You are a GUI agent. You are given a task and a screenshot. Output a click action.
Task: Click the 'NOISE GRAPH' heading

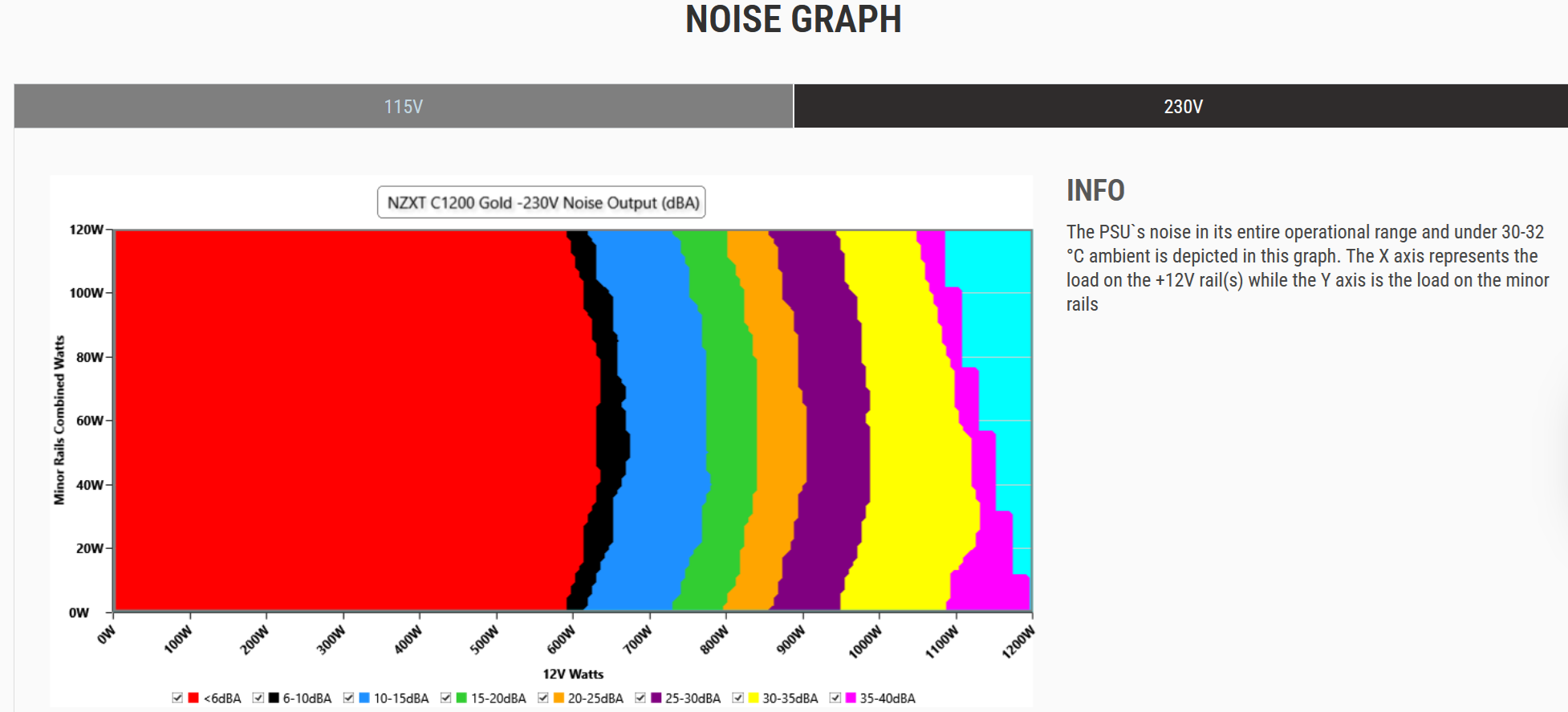point(794,19)
